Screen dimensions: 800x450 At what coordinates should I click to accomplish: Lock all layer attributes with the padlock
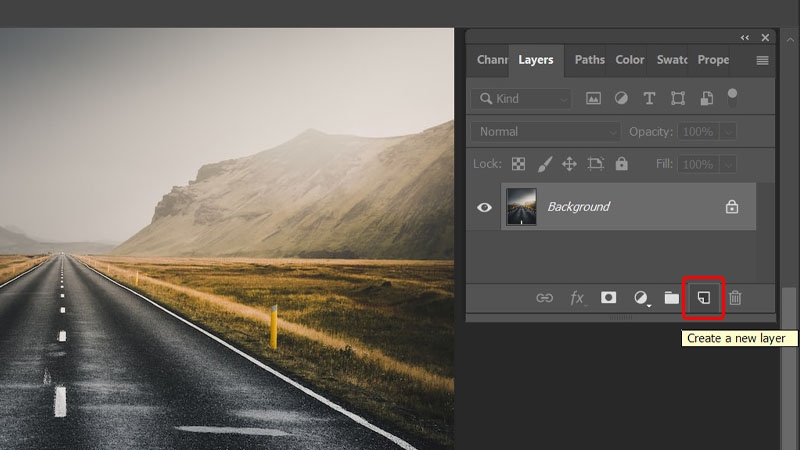[621, 163]
